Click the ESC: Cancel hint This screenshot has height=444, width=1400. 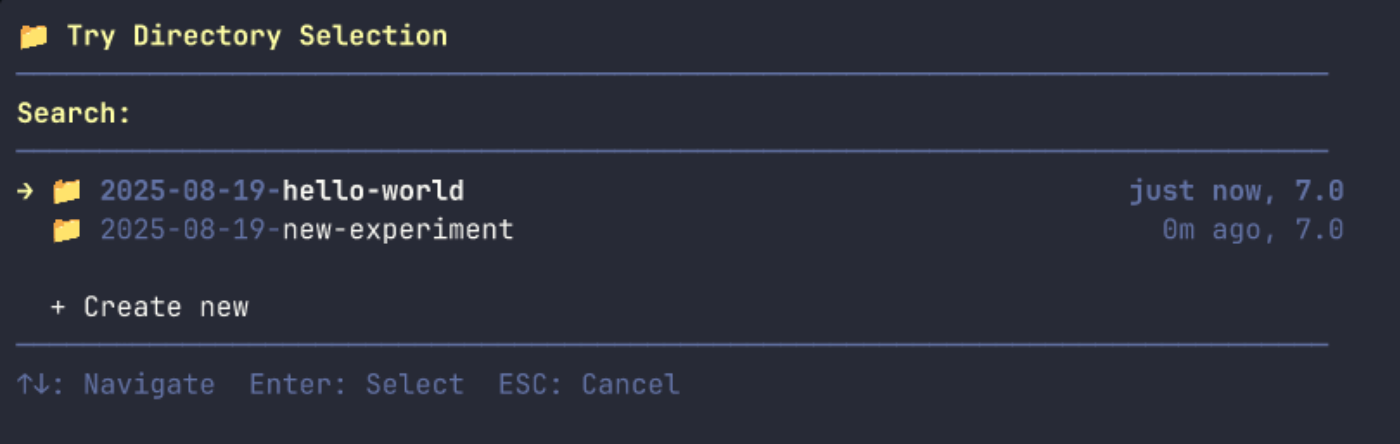[589, 384]
